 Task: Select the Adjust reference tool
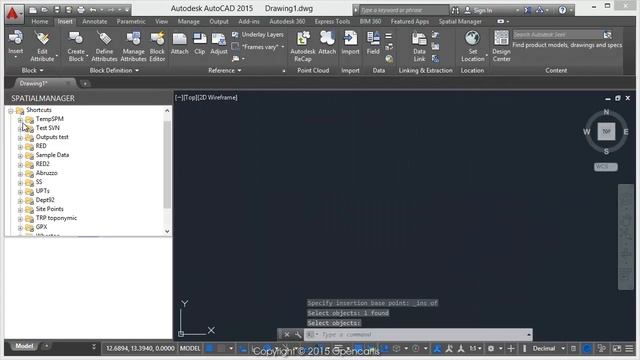point(219,43)
